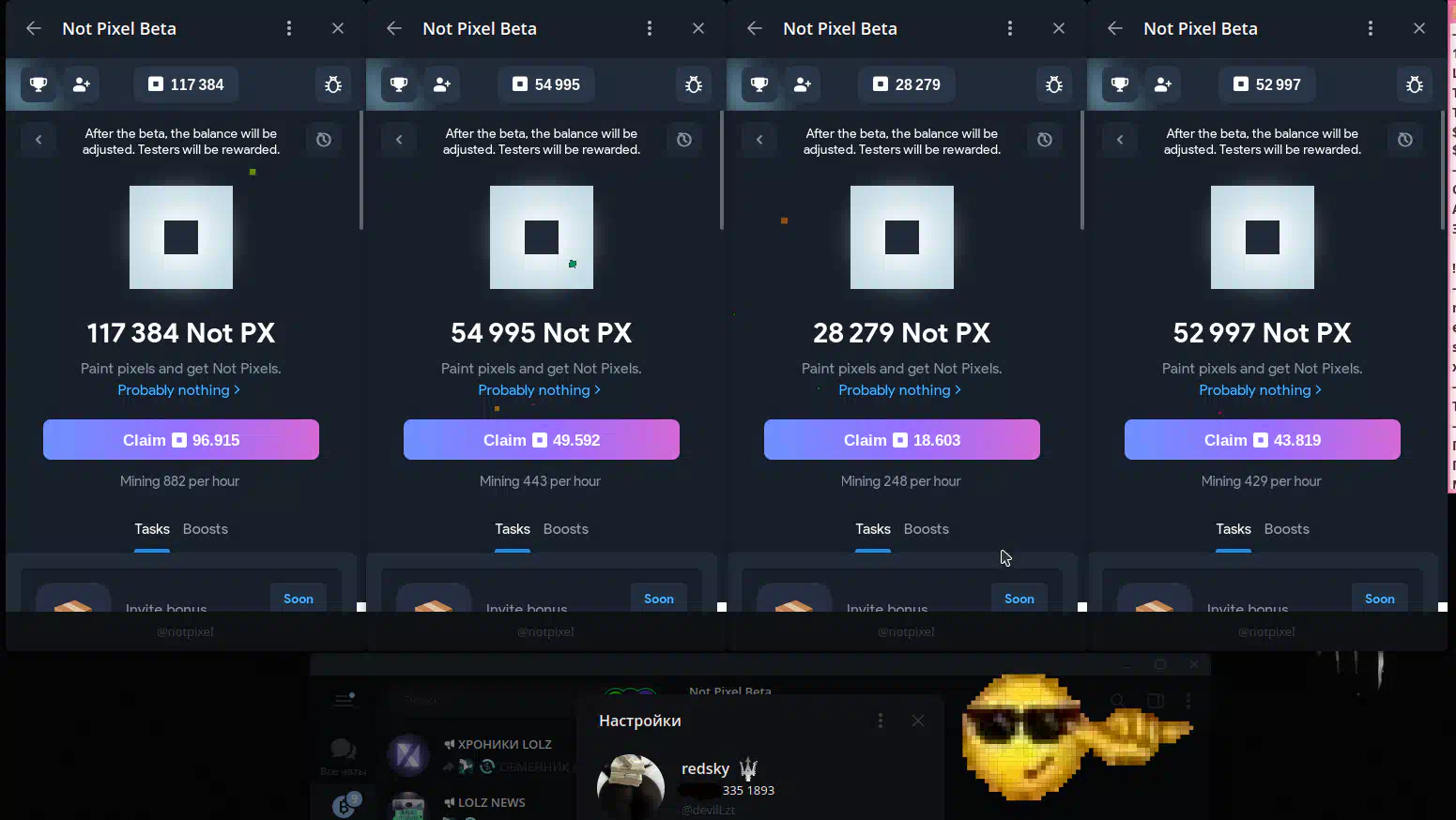Click pixel canvas thumbnail in the 54 995 panel

(542, 237)
